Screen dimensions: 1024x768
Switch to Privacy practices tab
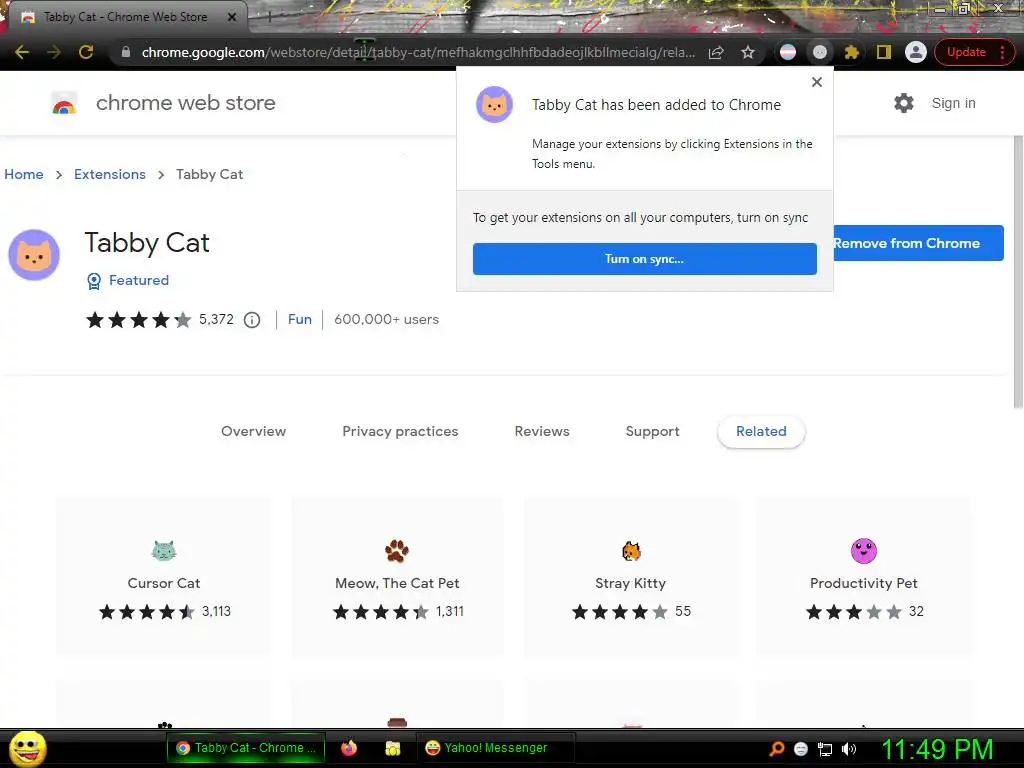[x=400, y=431]
